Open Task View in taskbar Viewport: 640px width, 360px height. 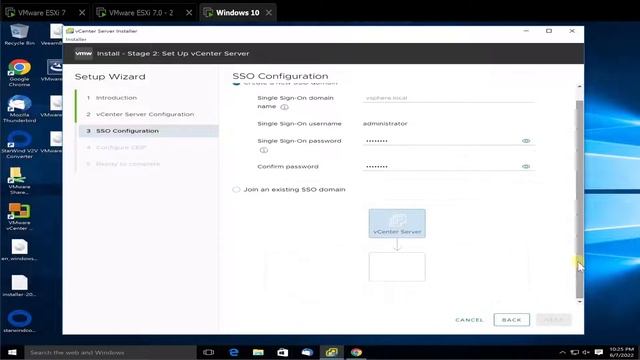[209, 352]
